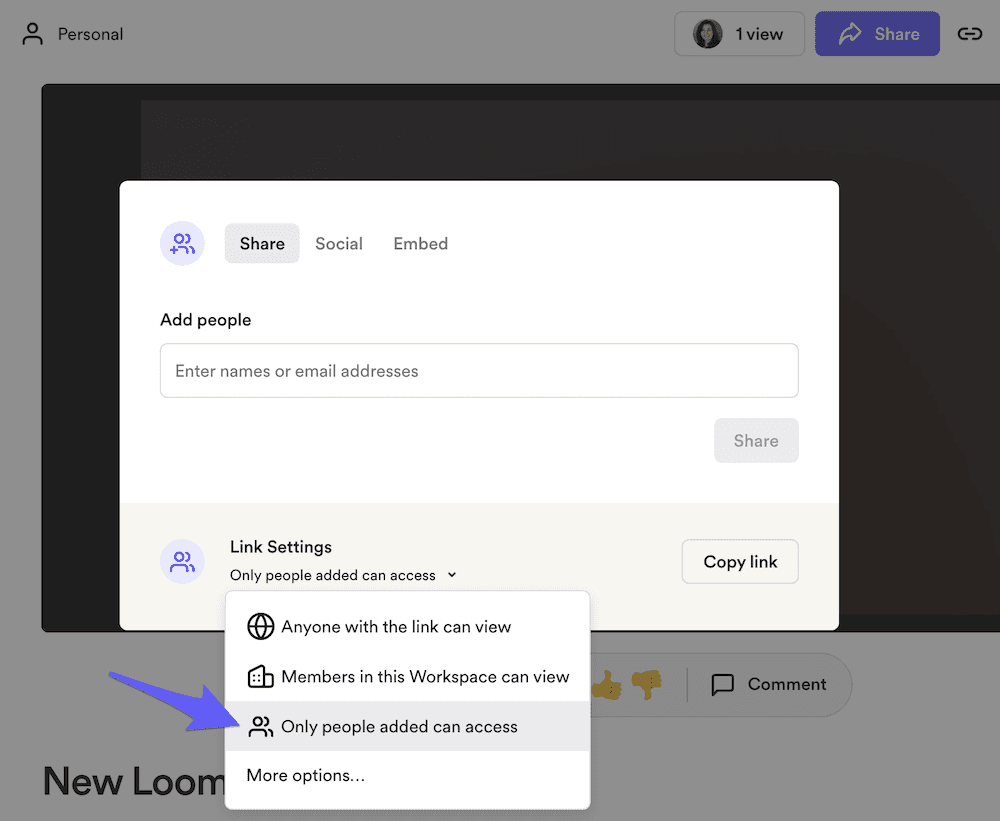The image size is (1000, 821).
Task: Click the Personal workspace user icon
Action: tap(33, 34)
